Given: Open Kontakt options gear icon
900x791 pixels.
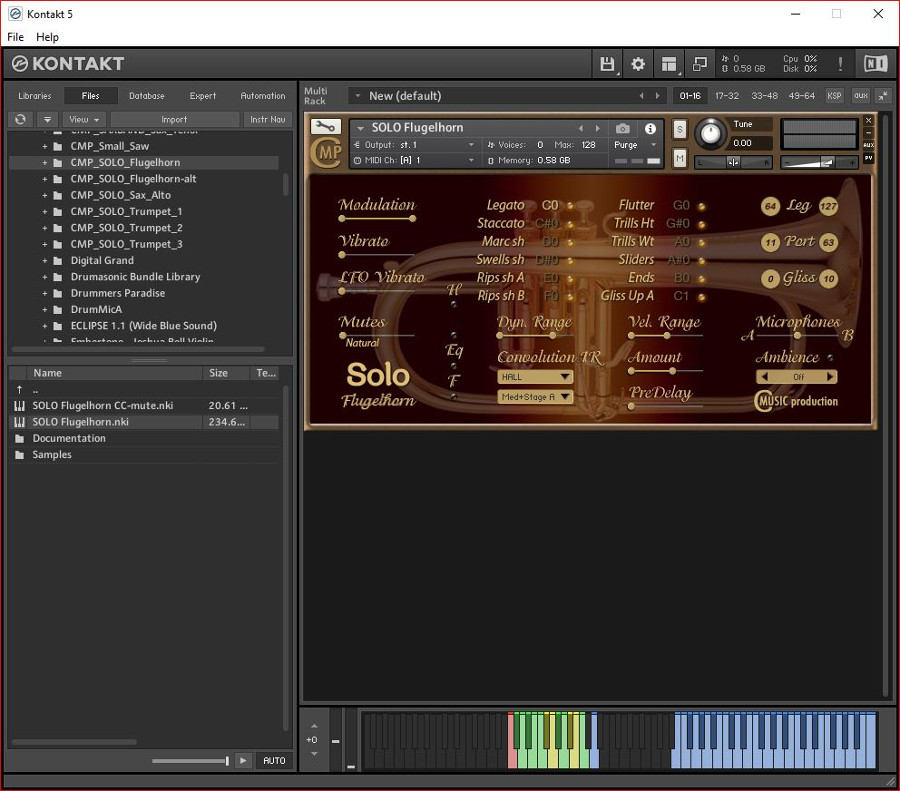Looking at the screenshot, I should point(638,64).
